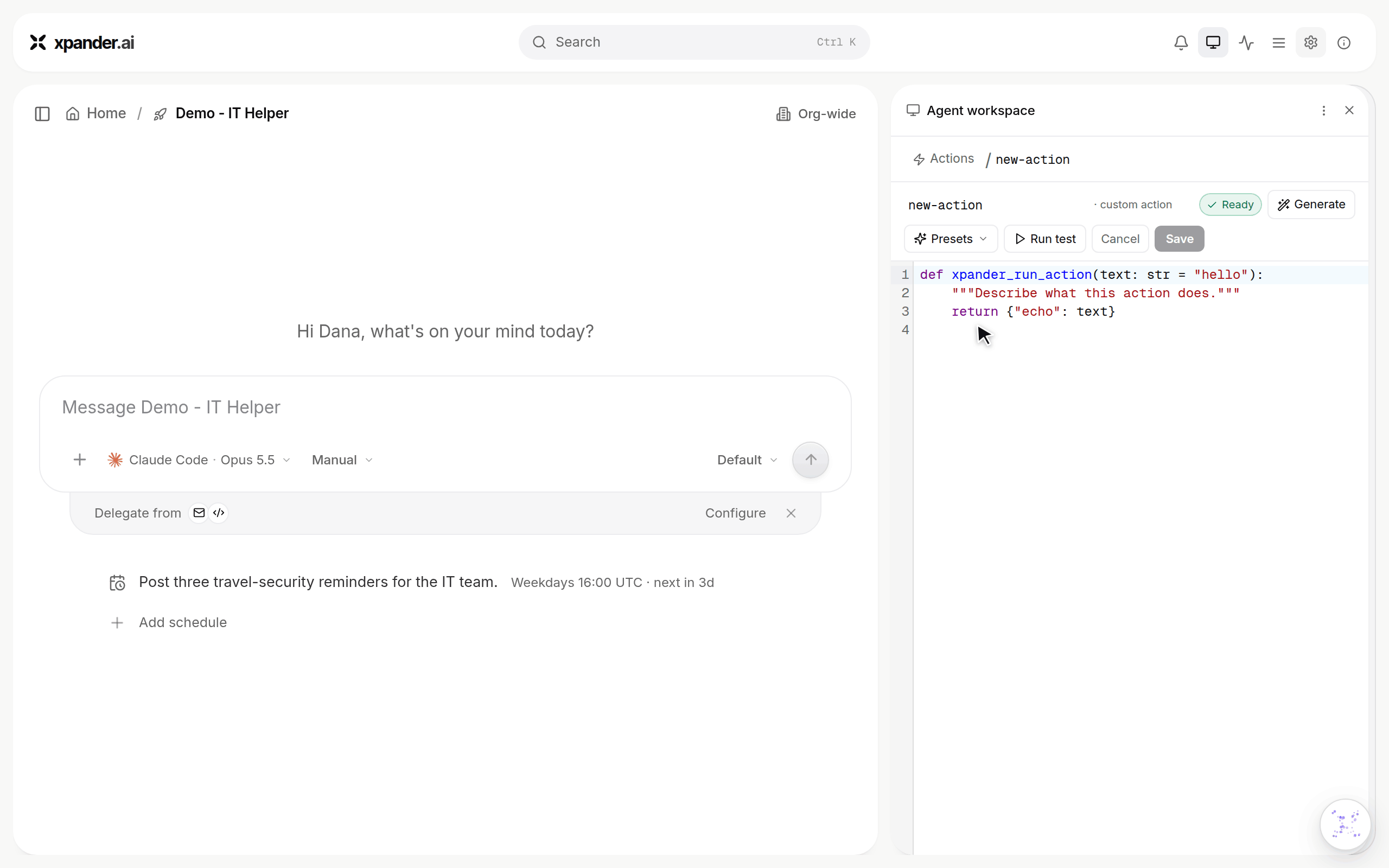This screenshot has width=1389, height=868.
Task: Open the floating assistant bubble
Action: point(1346,825)
